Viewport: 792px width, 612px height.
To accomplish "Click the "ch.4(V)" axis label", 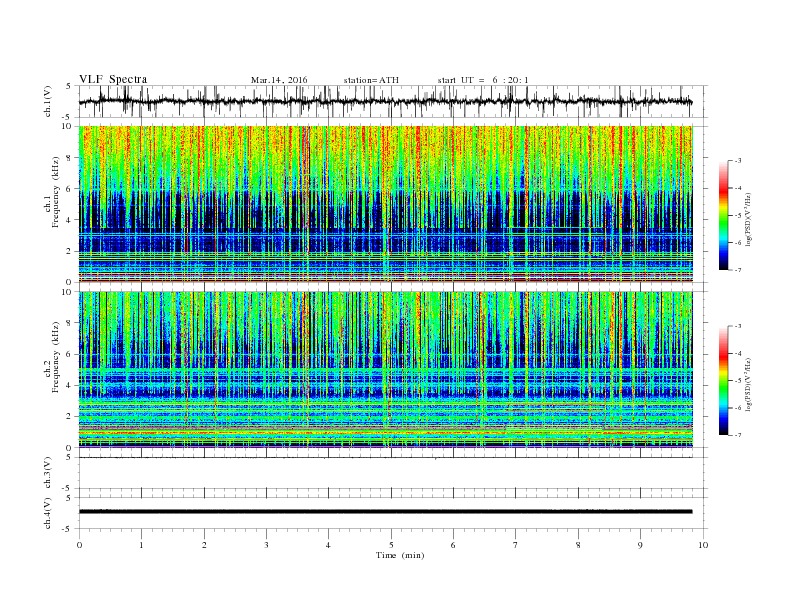I will click(48, 513).
